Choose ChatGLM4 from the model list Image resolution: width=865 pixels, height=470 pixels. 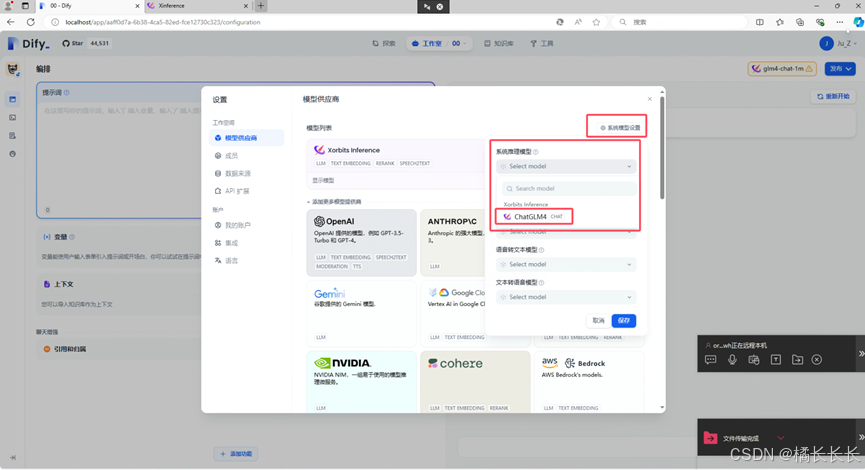pos(533,217)
